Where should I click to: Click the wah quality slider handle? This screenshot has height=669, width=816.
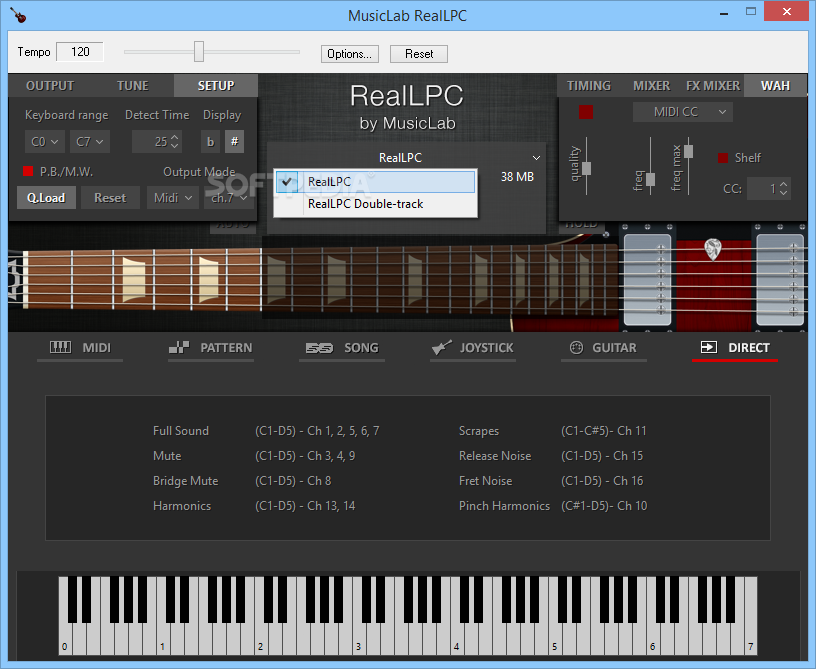pos(586,169)
